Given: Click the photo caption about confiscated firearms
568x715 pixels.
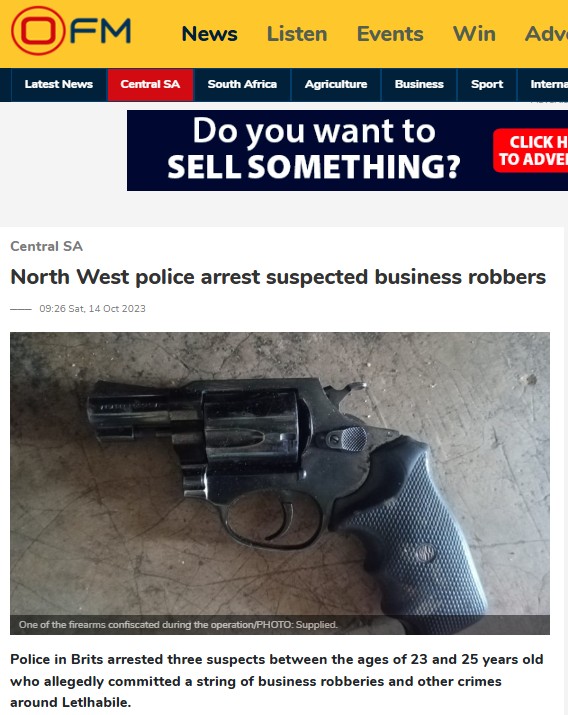Looking at the screenshot, I should click(178, 625).
